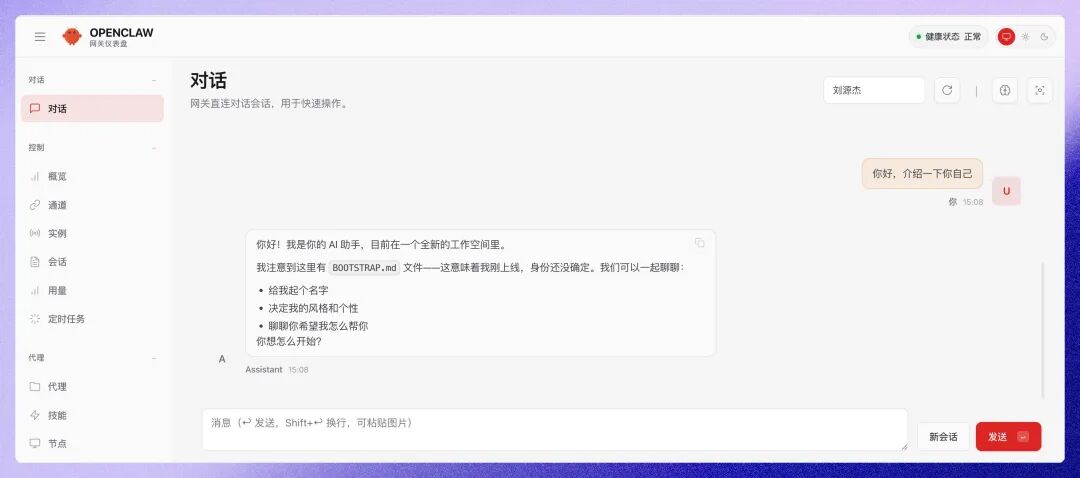Click the Assistant 15:08 timestamp label
Viewport: 1080px width, 478px height.
pyautogui.click(x=277, y=370)
